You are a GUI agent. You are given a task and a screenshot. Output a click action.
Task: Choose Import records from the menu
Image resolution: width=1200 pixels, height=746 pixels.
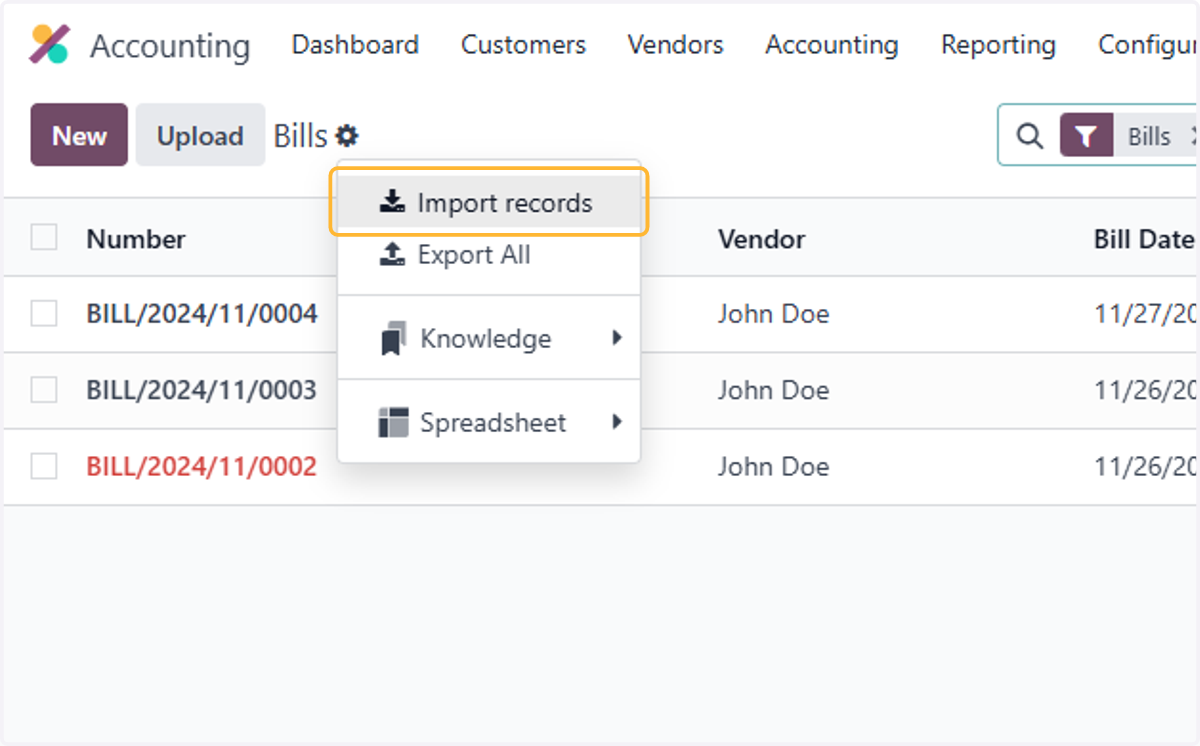pos(489,203)
